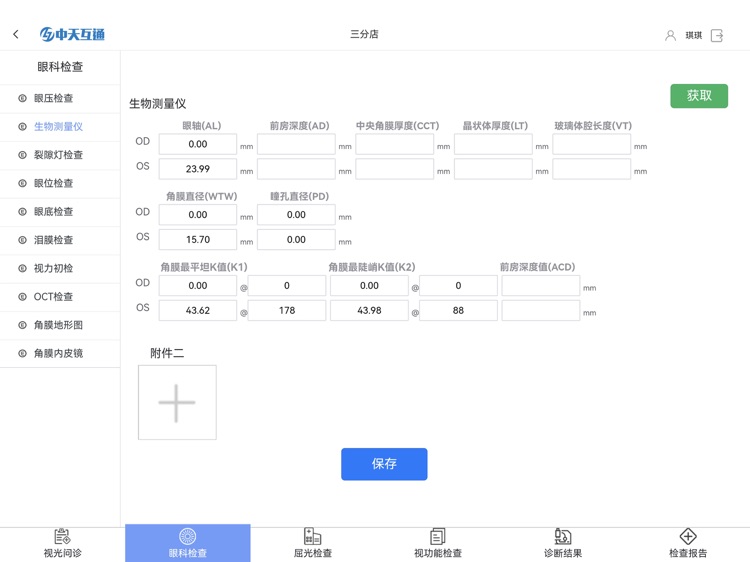Image resolution: width=750 pixels, height=562 pixels.
Task: Click the 视功能检查 document icon
Action: [437, 537]
